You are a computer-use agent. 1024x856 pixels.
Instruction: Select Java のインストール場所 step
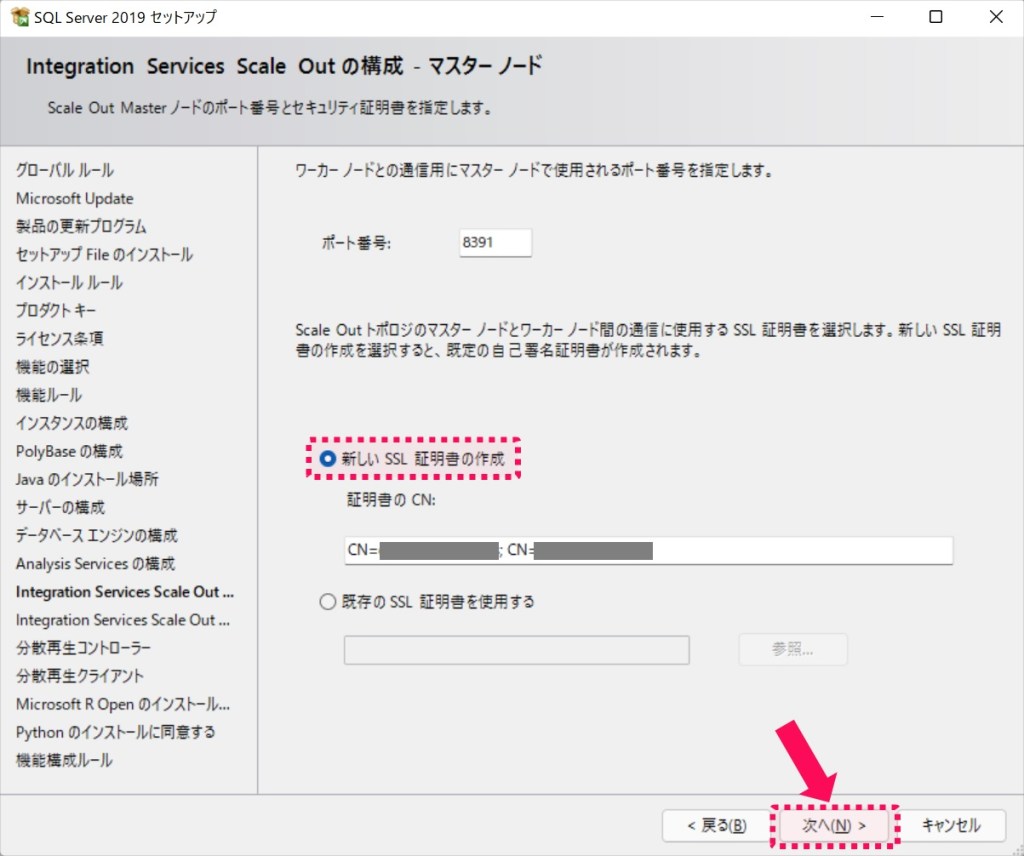(87, 479)
